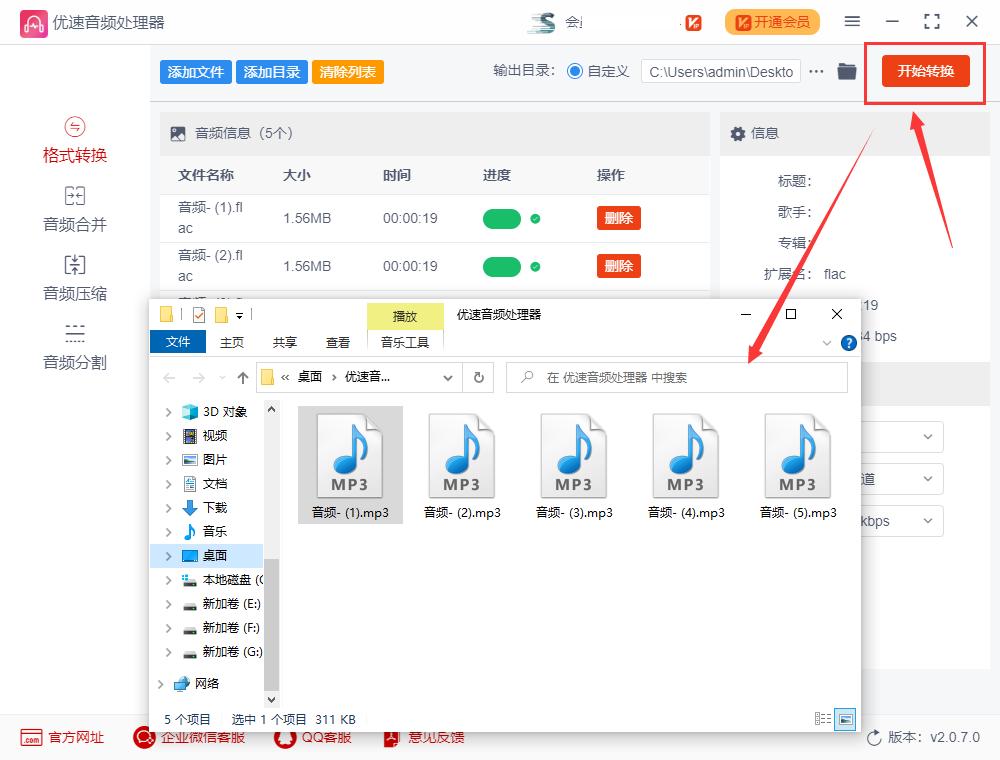
Task: Switch Explorer to large thumbnails view
Action: point(845,718)
